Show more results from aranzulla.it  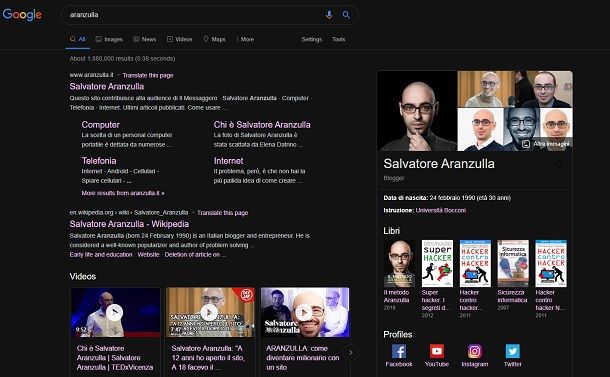click(x=123, y=193)
